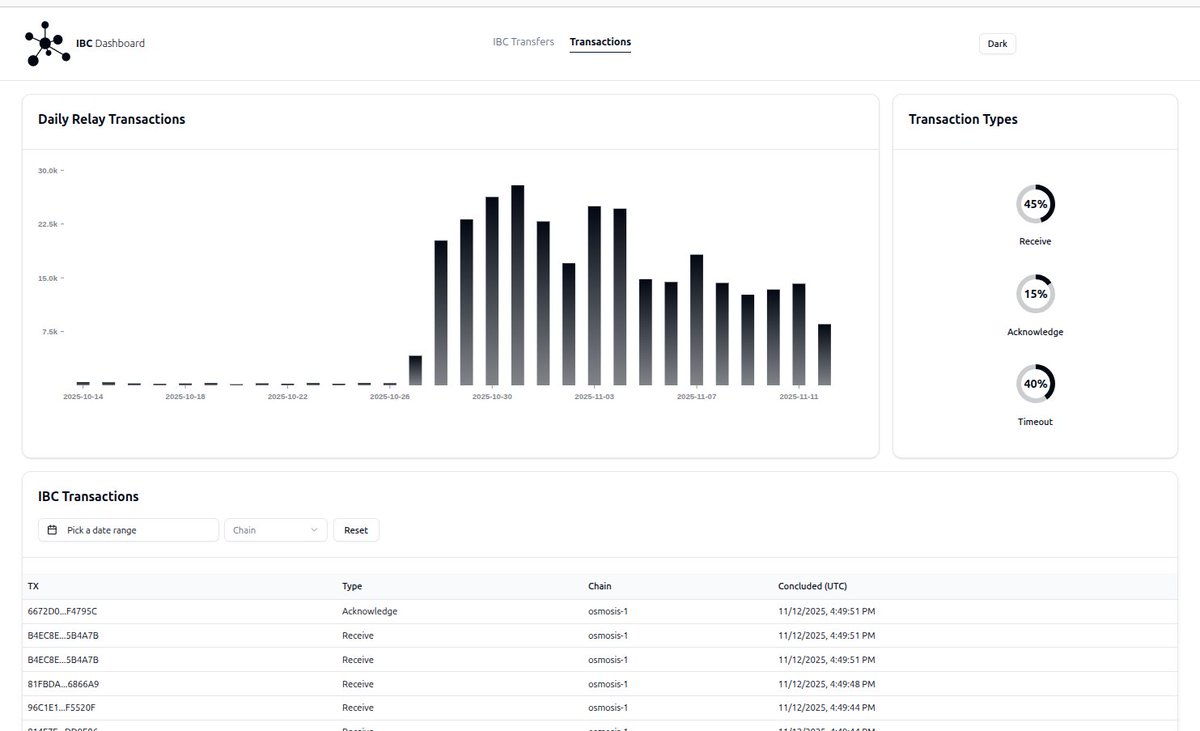Click the calendar icon in date range picker
1200x731 pixels.
(52, 530)
